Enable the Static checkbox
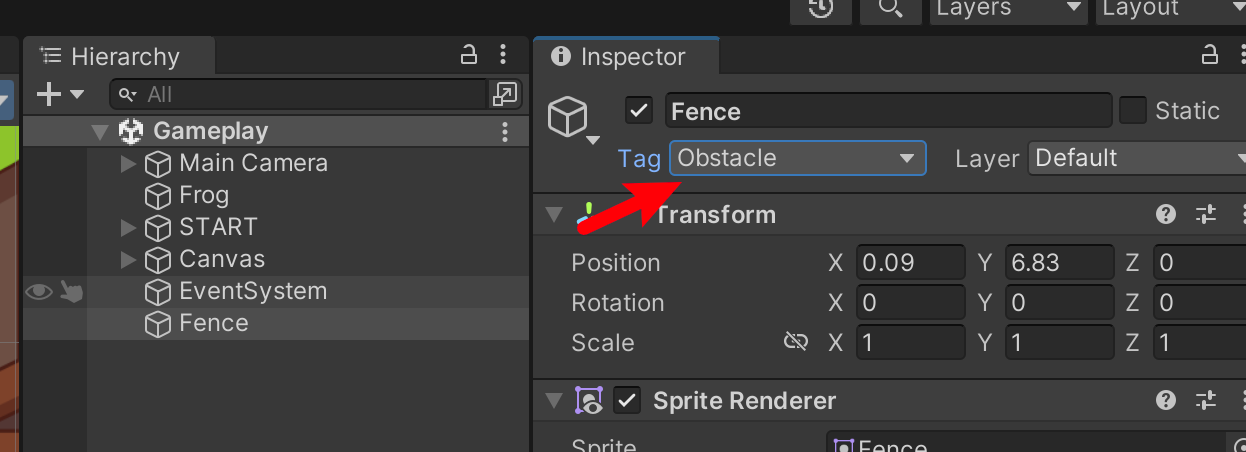Image resolution: width=1246 pixels, height=452 pixels. tap(1133, 110)
